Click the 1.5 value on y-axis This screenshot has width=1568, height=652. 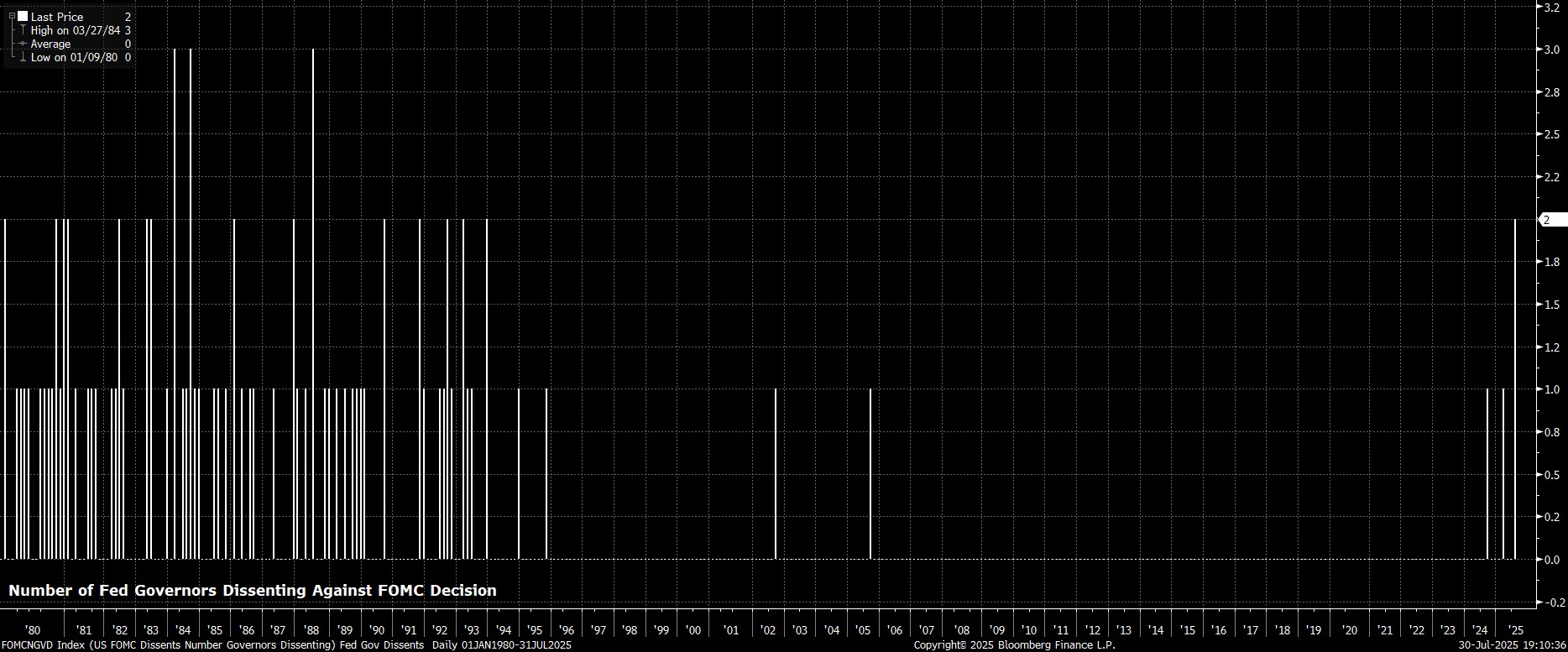click(x=1552, y=305)
